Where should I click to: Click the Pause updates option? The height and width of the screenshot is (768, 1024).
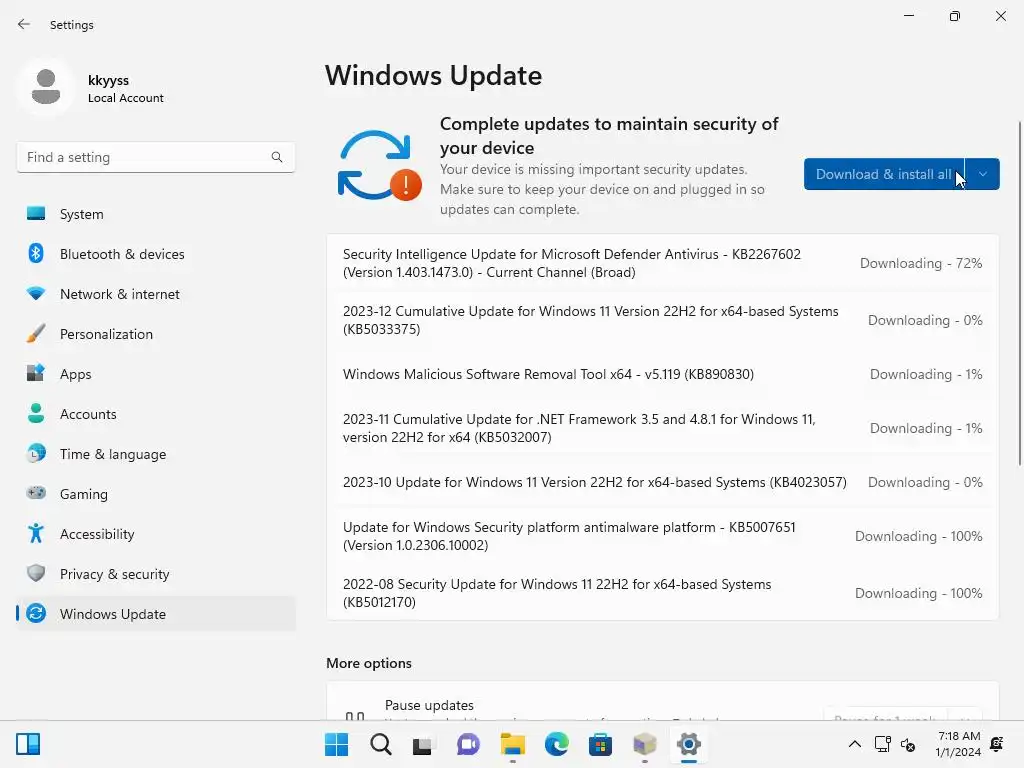click(x=663, y=702)
